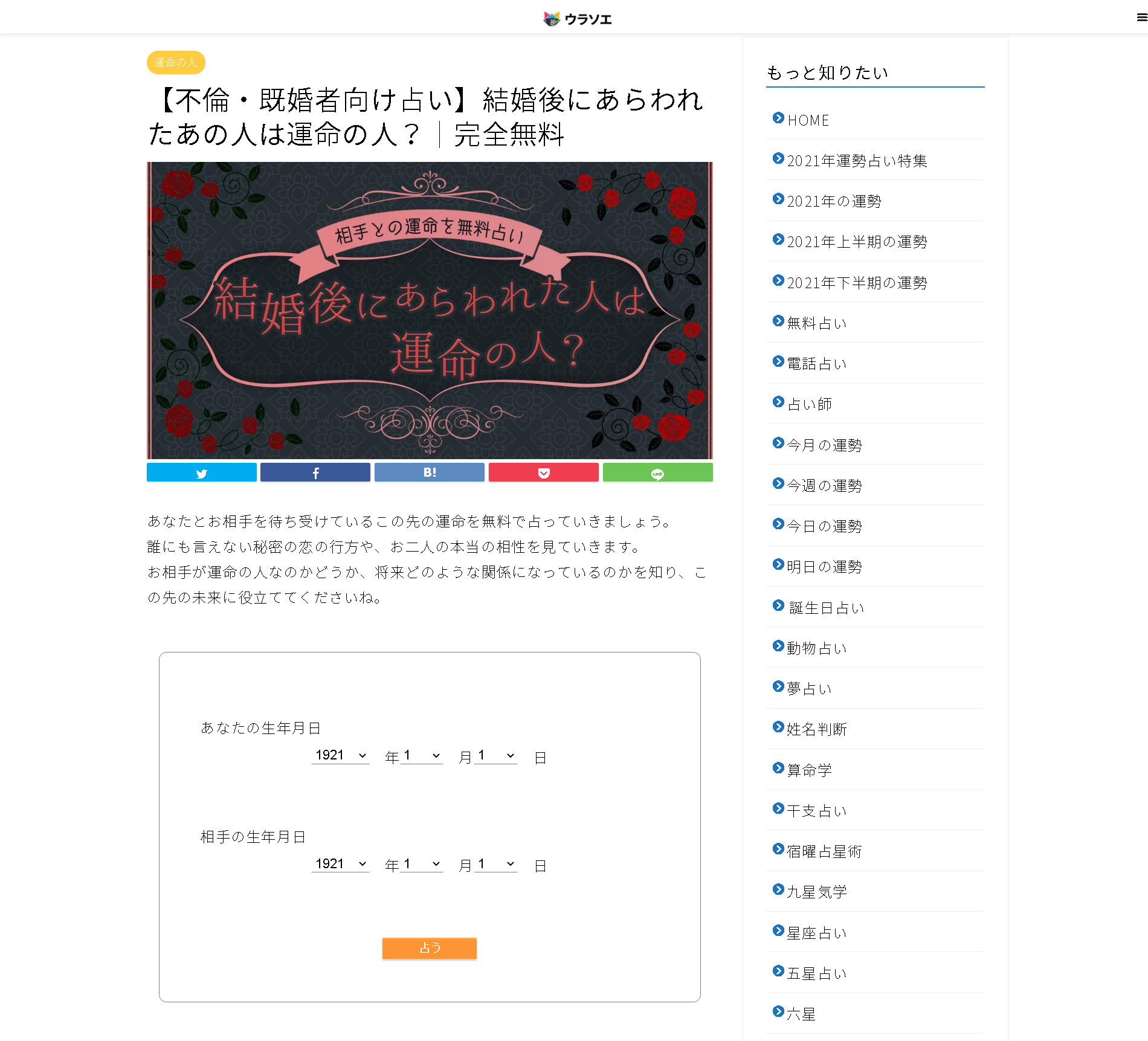1148x1041 pixels.
Task: Share on Facebook with the f icon
Action: 315,472
